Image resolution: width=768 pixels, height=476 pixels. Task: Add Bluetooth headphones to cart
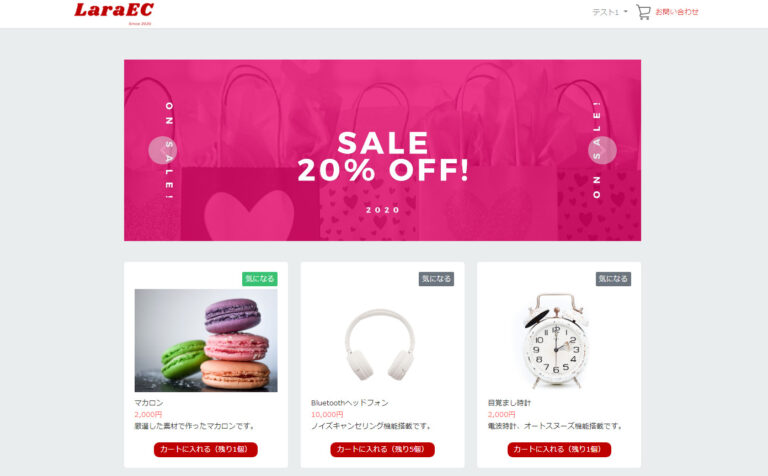click(382, 449)
